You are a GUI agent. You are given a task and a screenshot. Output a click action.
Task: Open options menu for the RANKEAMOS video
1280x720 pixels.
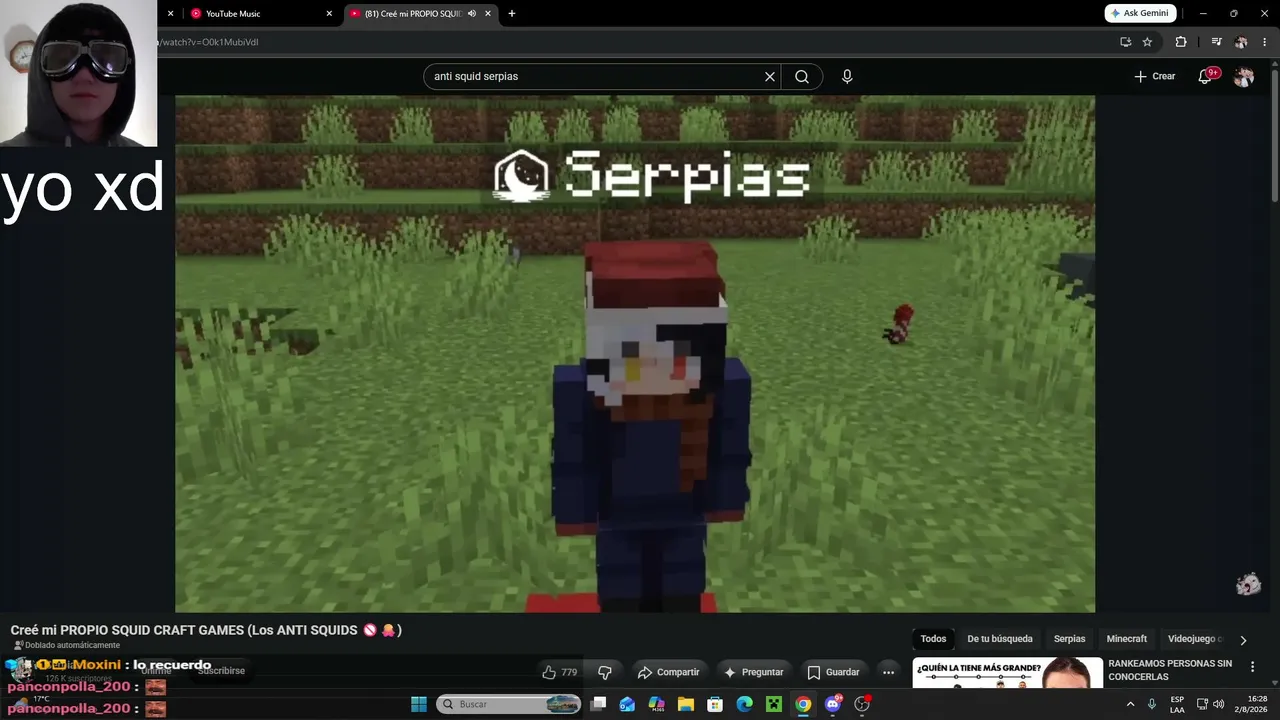tap(1252, 667)
